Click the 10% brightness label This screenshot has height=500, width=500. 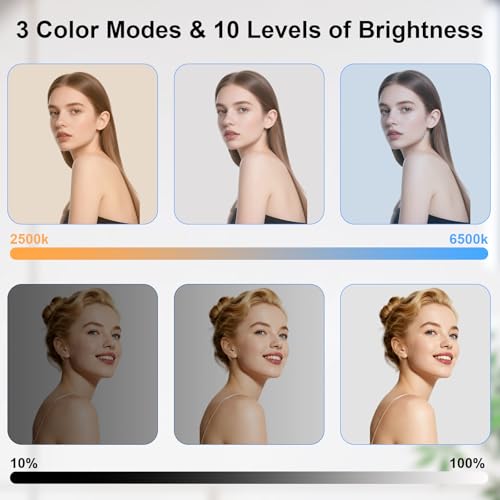pos(24,463)
